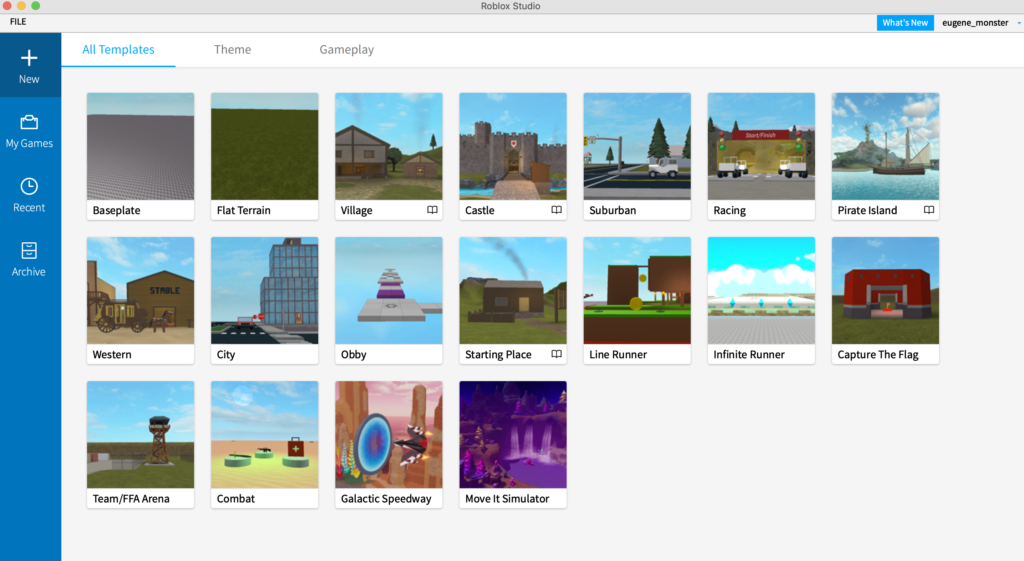
Task: Select the Infinite Runner template thumbnail
Action: 761,291
